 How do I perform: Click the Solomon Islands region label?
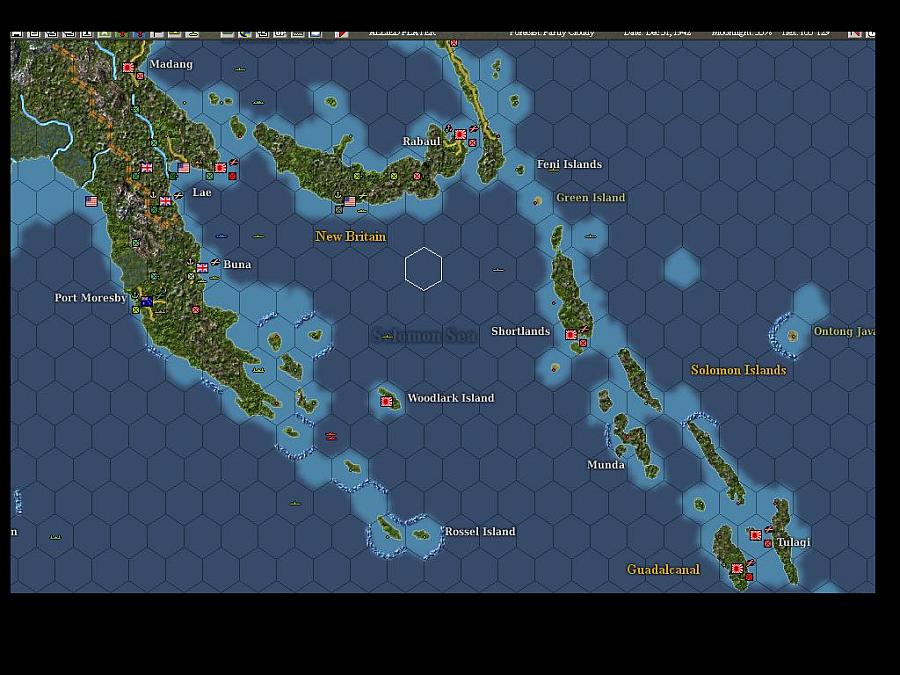point(739,370)
